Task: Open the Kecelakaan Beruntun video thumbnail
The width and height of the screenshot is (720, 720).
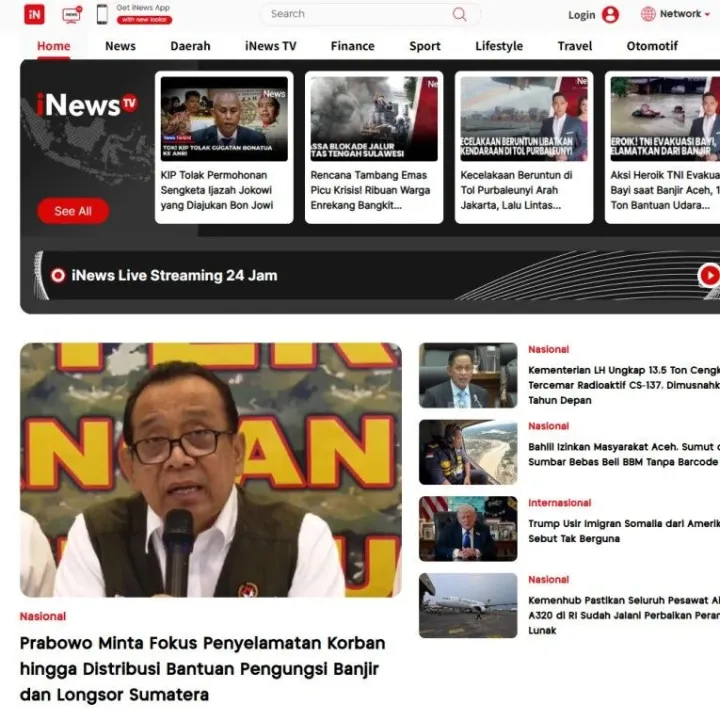Action: [x=524, y=119]
